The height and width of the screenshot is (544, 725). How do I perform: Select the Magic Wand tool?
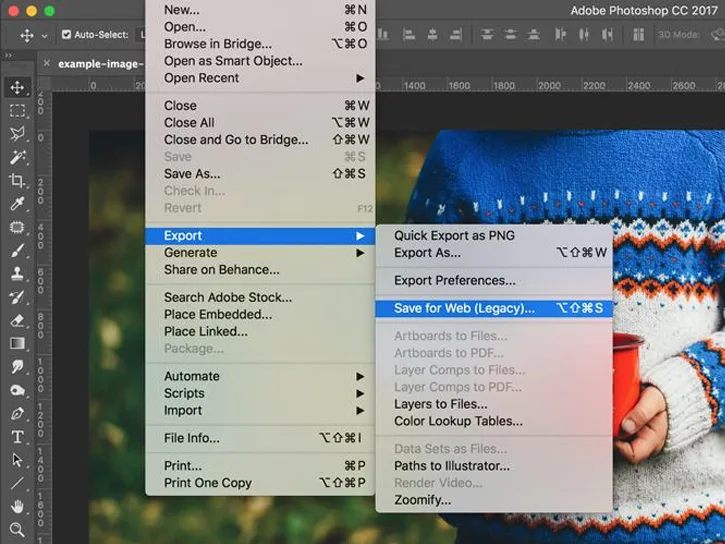[x=17, y=158]
